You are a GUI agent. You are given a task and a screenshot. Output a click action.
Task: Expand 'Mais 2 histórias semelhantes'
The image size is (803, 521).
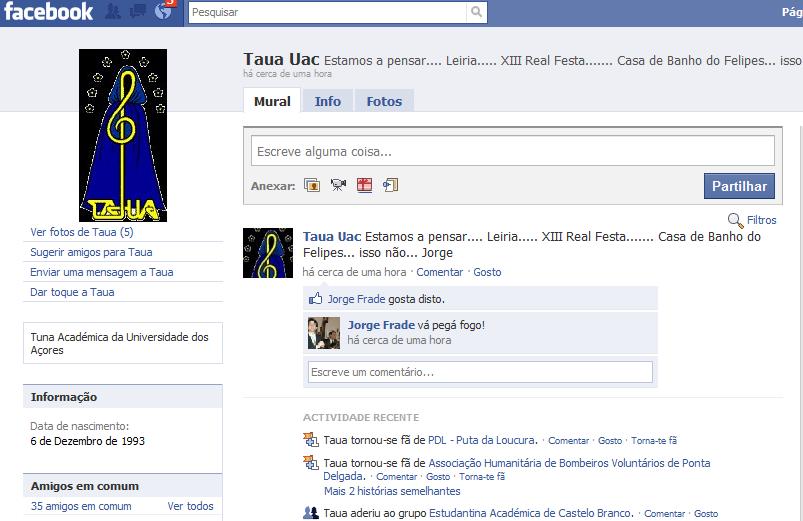392,491
